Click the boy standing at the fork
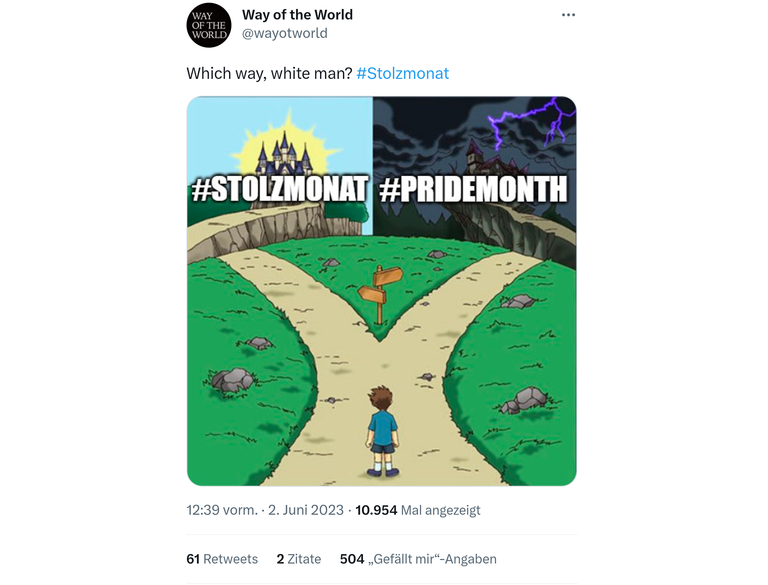Viewport: 768px width, 585px height. pyautogui.click(x=381, y=432)
